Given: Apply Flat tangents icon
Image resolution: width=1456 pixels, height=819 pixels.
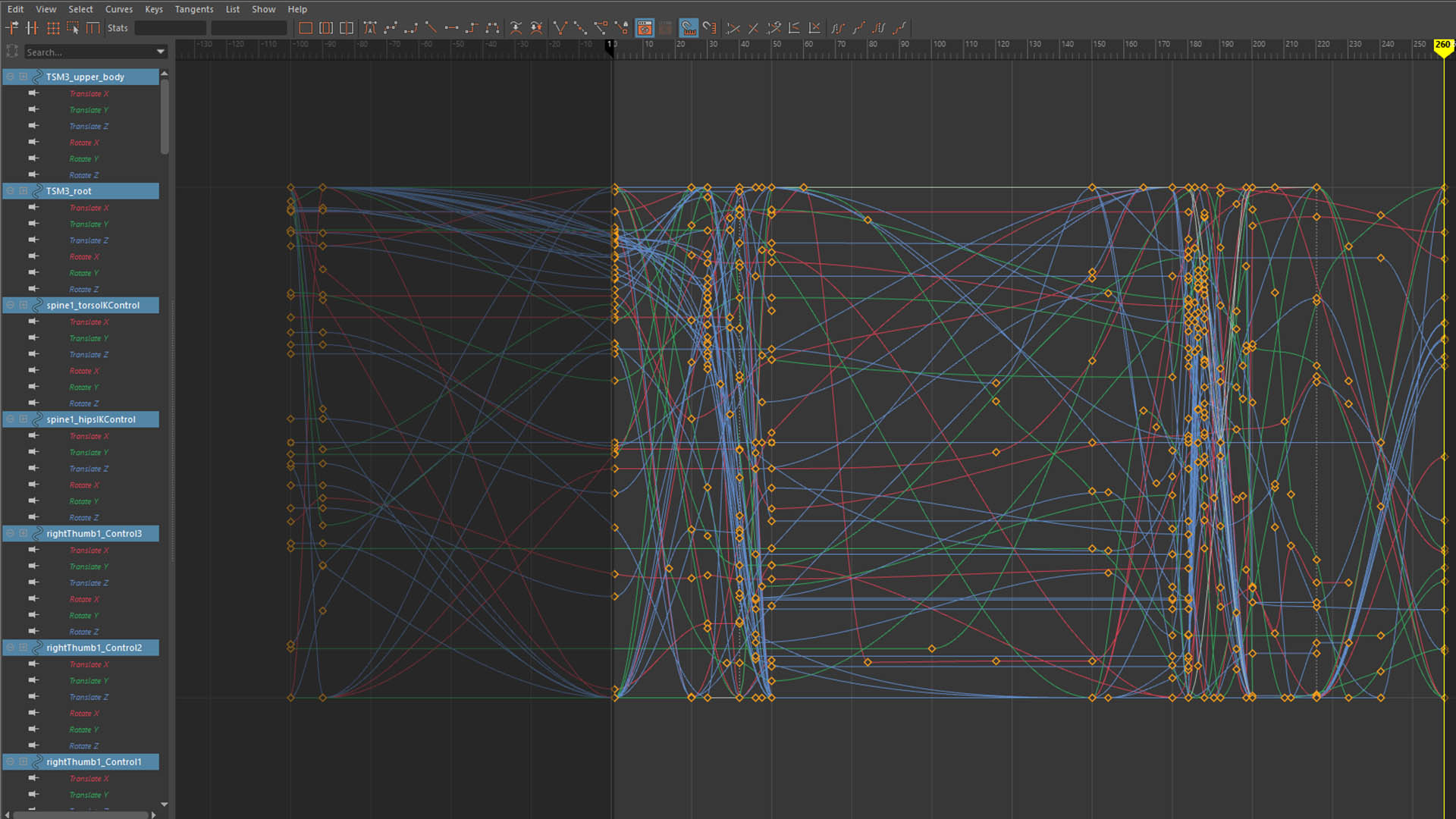Looking at the screenshot, I should coord(451,28).
